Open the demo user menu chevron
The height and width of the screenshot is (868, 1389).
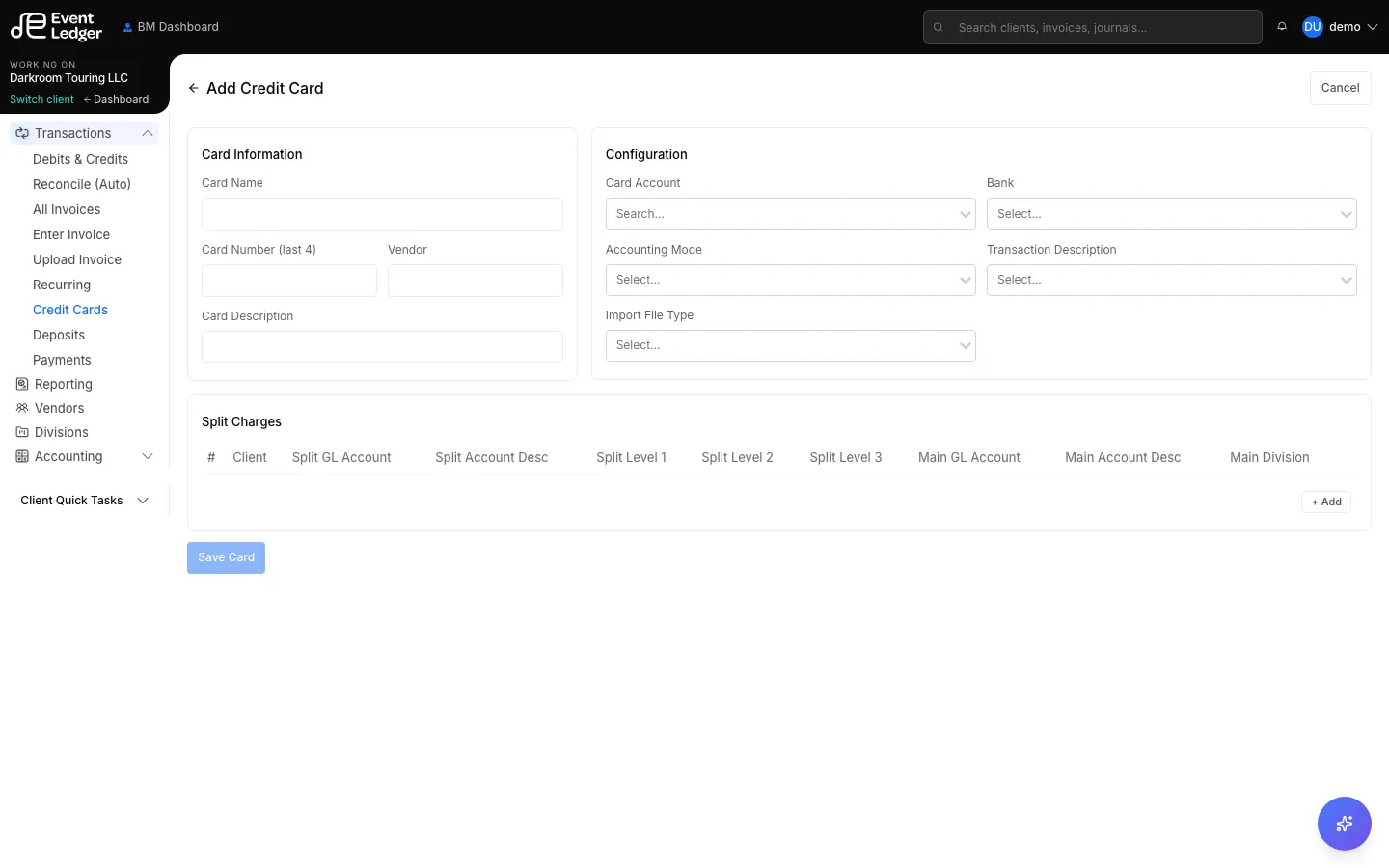click(x=1373, y=27)
